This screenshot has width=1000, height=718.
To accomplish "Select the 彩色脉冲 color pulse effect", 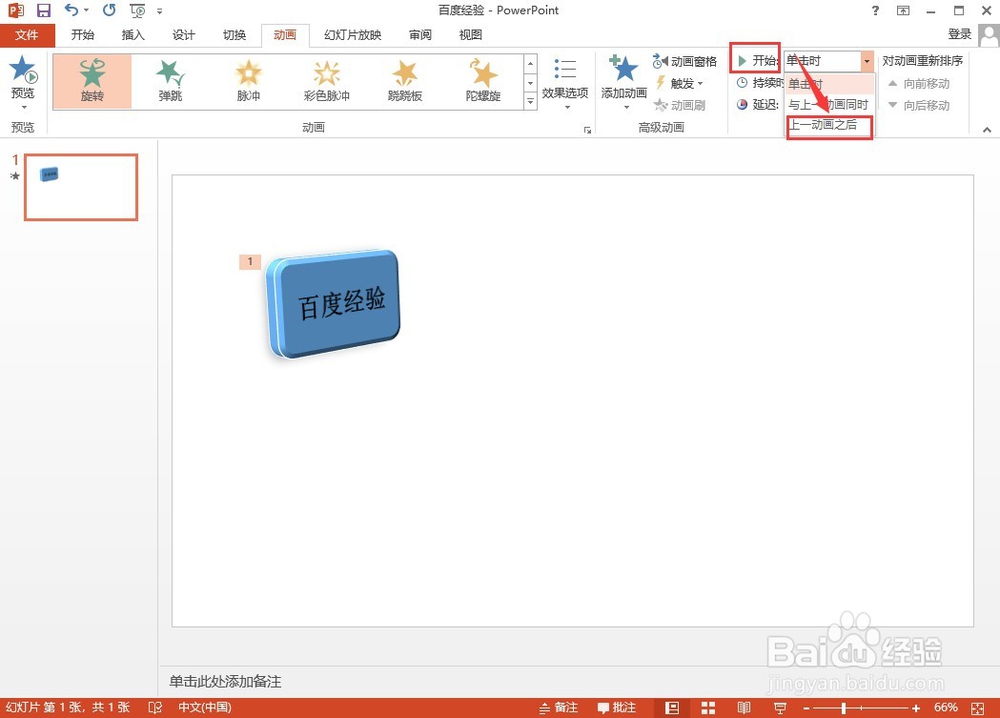I will (327, 80).
